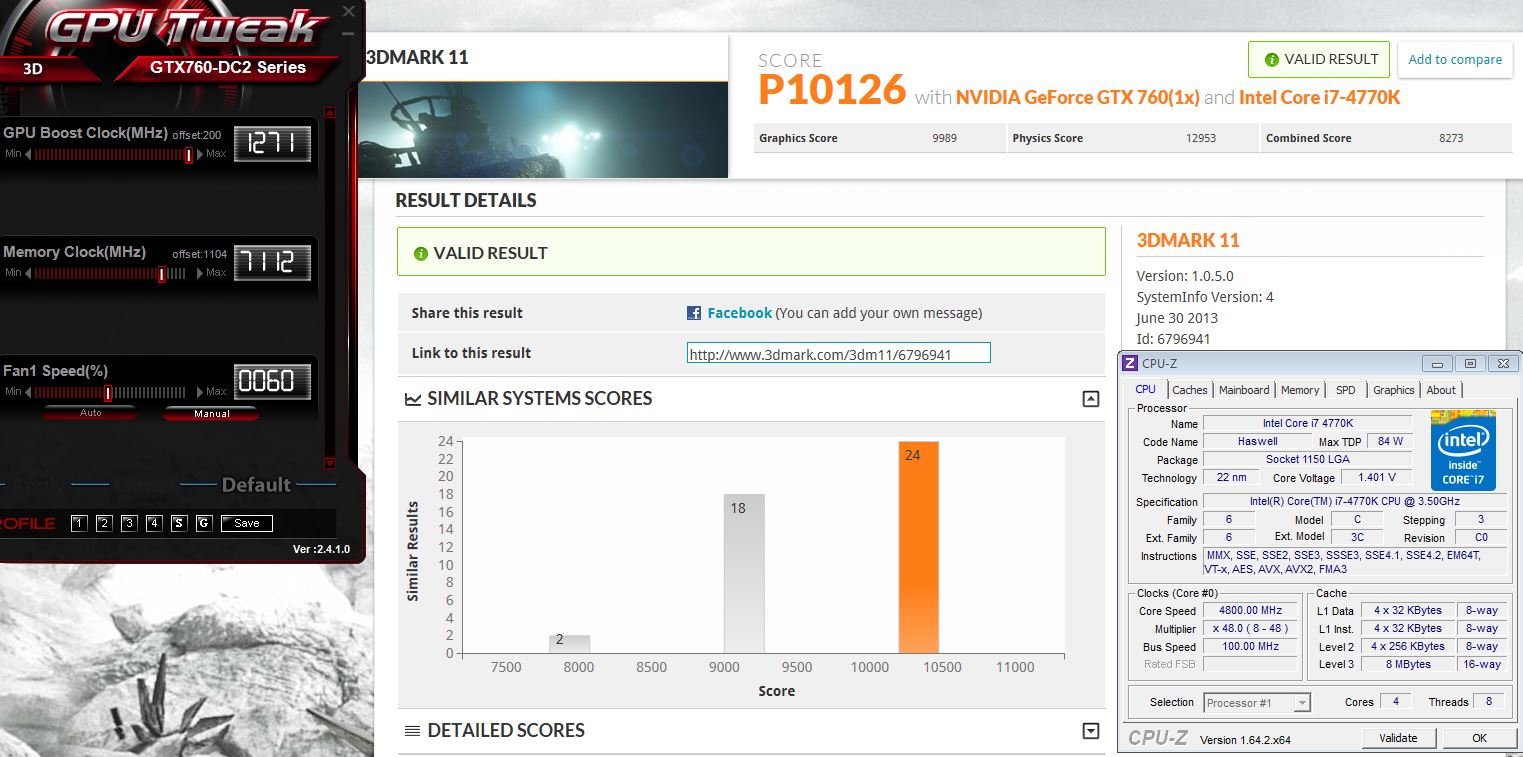Select the G profile in GPU Tweak
This screenshot has width=1523, height=757.
204,523
